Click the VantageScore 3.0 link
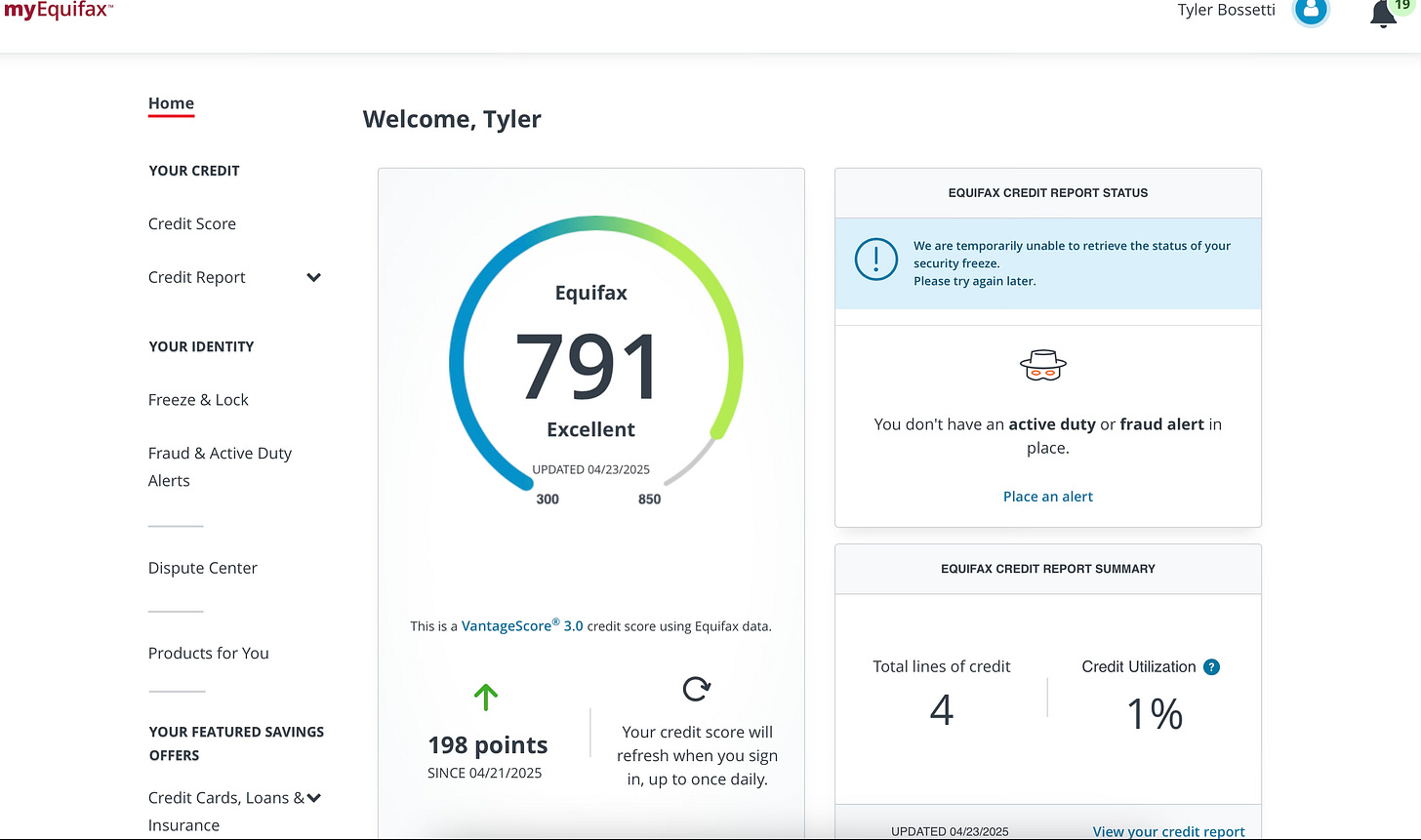This screenshot has width=1421, height=840. pos(522,625)
